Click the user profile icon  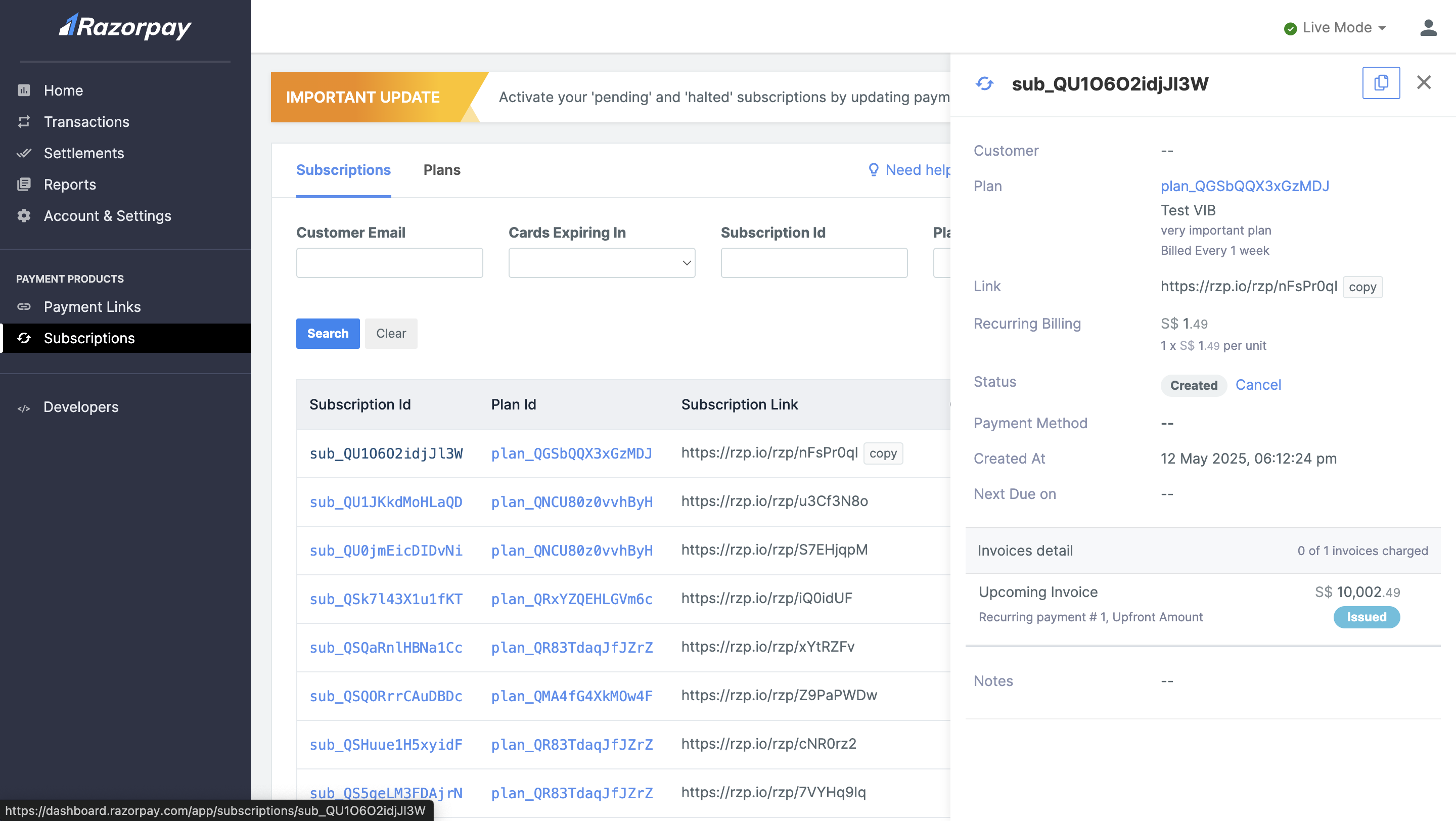(1428, 27)
